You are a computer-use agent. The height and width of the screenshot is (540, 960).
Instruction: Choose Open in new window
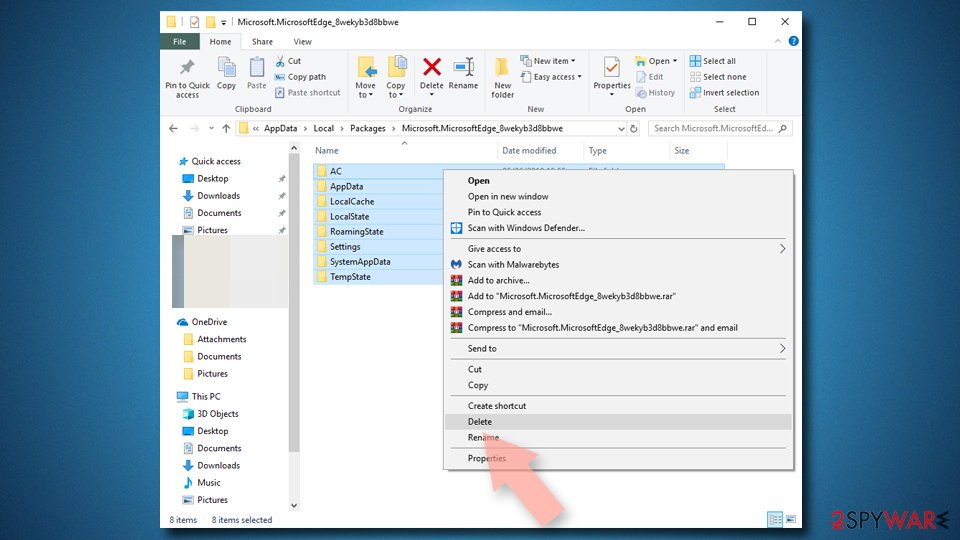618,197
